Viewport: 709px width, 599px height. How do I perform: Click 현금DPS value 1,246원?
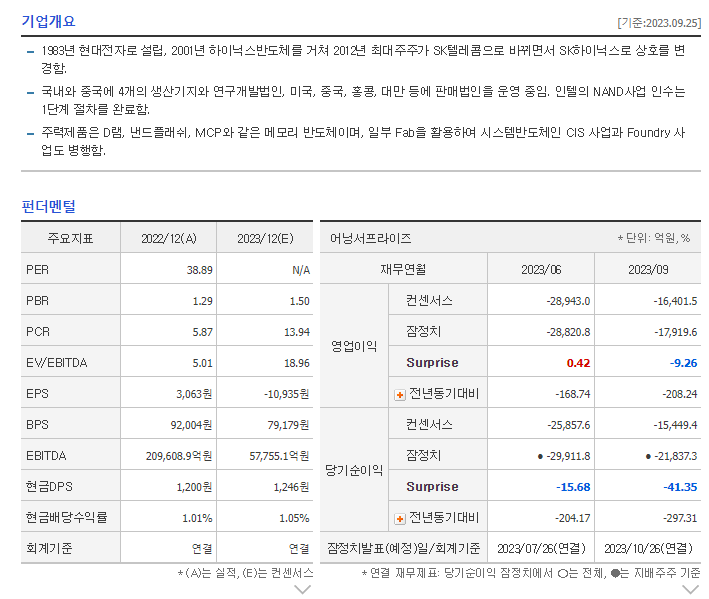click(291, 487)
